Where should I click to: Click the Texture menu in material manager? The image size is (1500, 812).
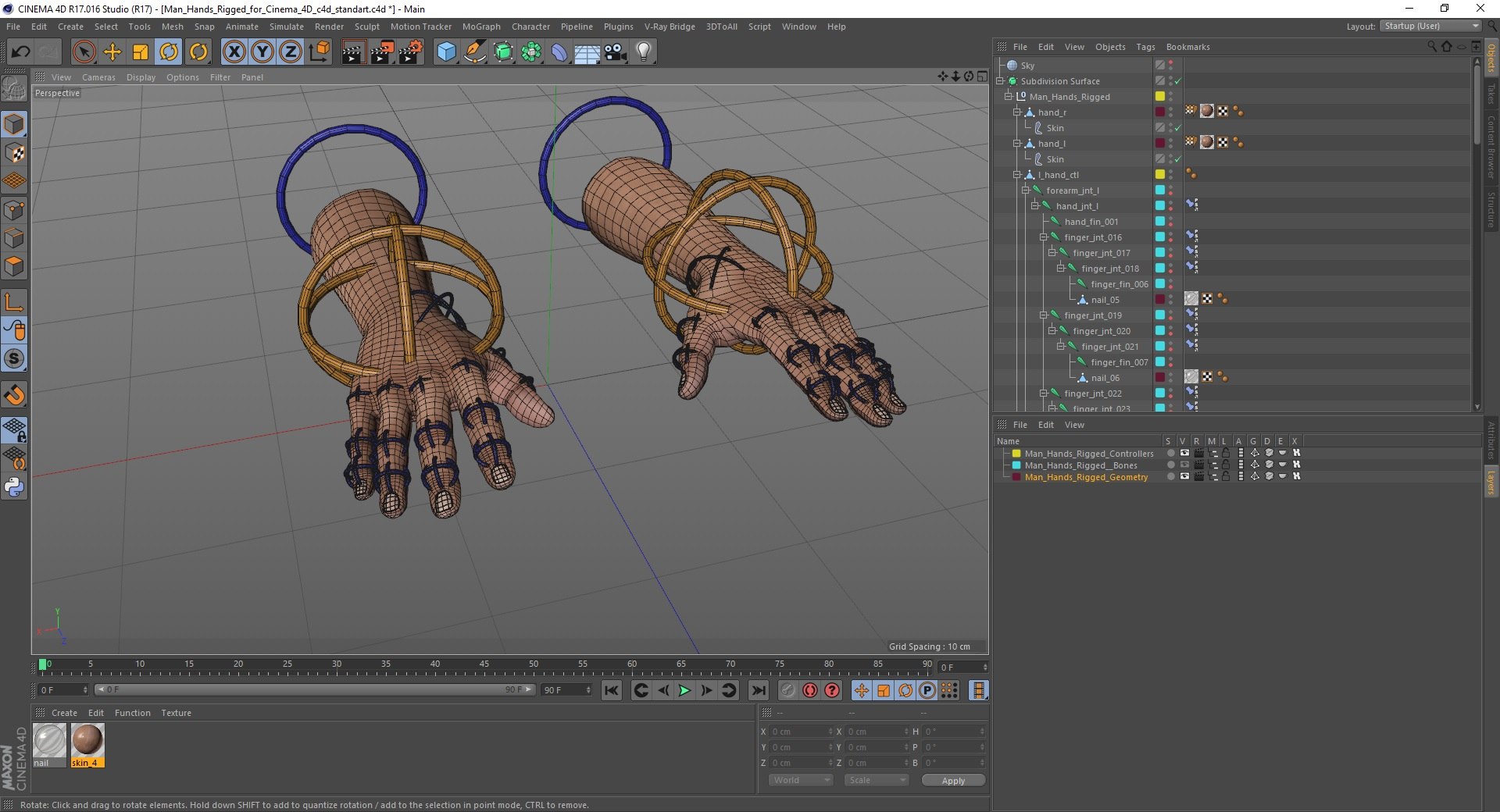tap(176, 713)
